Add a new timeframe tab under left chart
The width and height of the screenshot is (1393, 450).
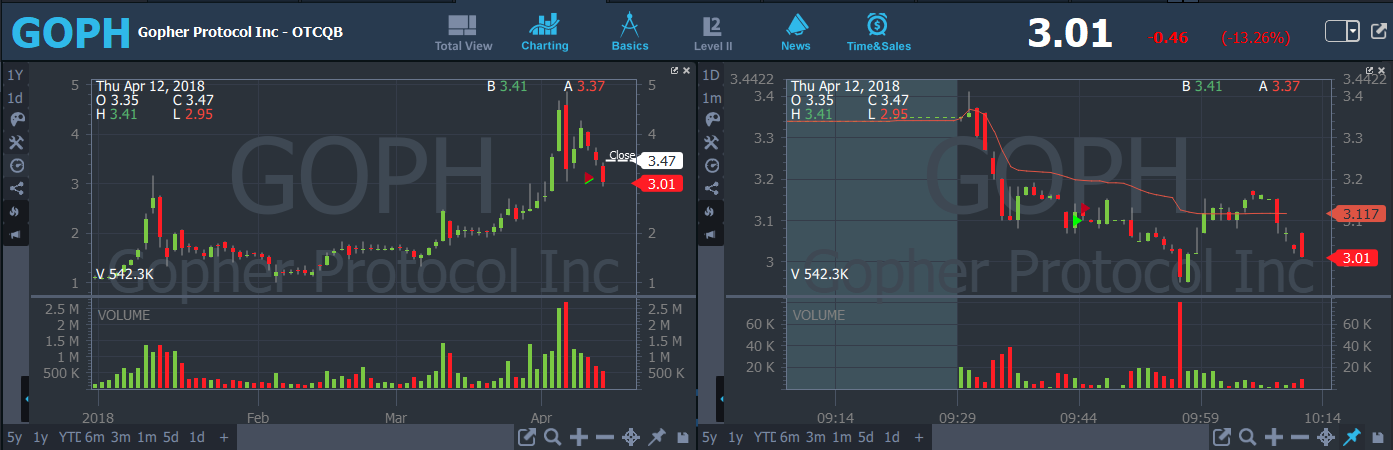coord(224,437)
